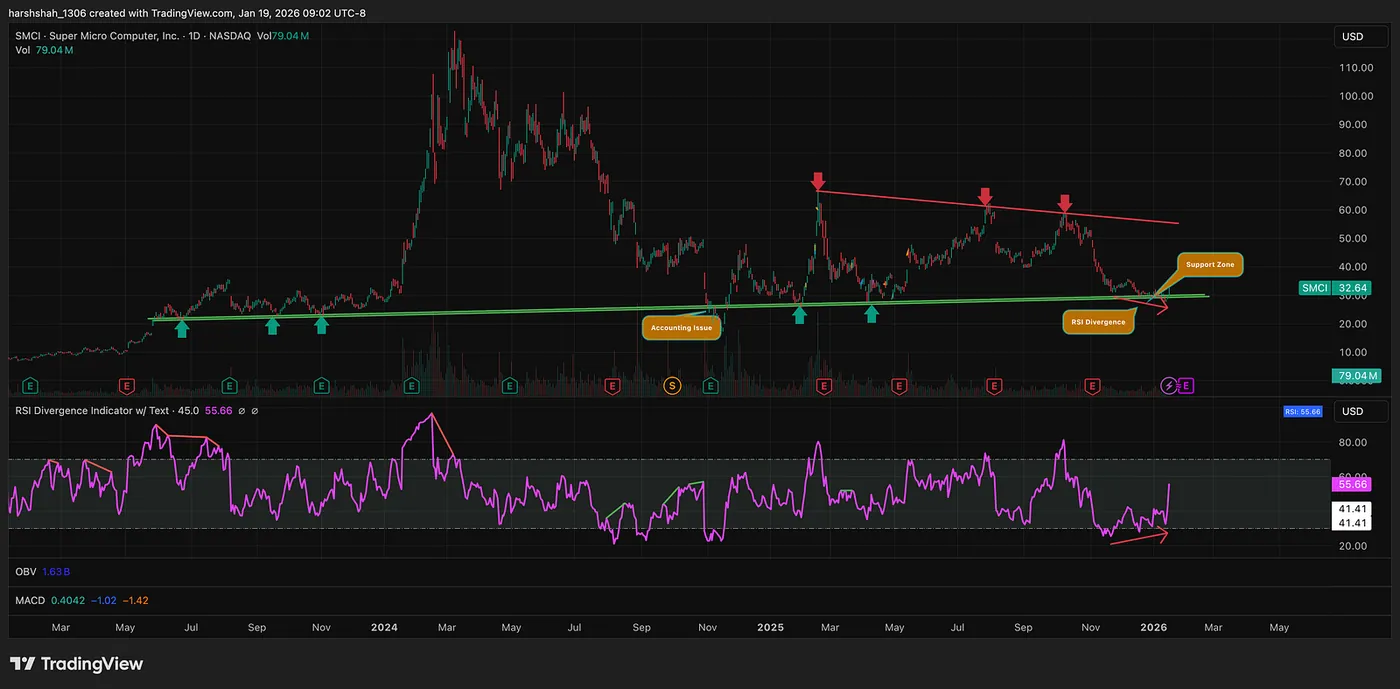
Task: Click the green earnings marker above Nov 2024
Action: (711, 385)
